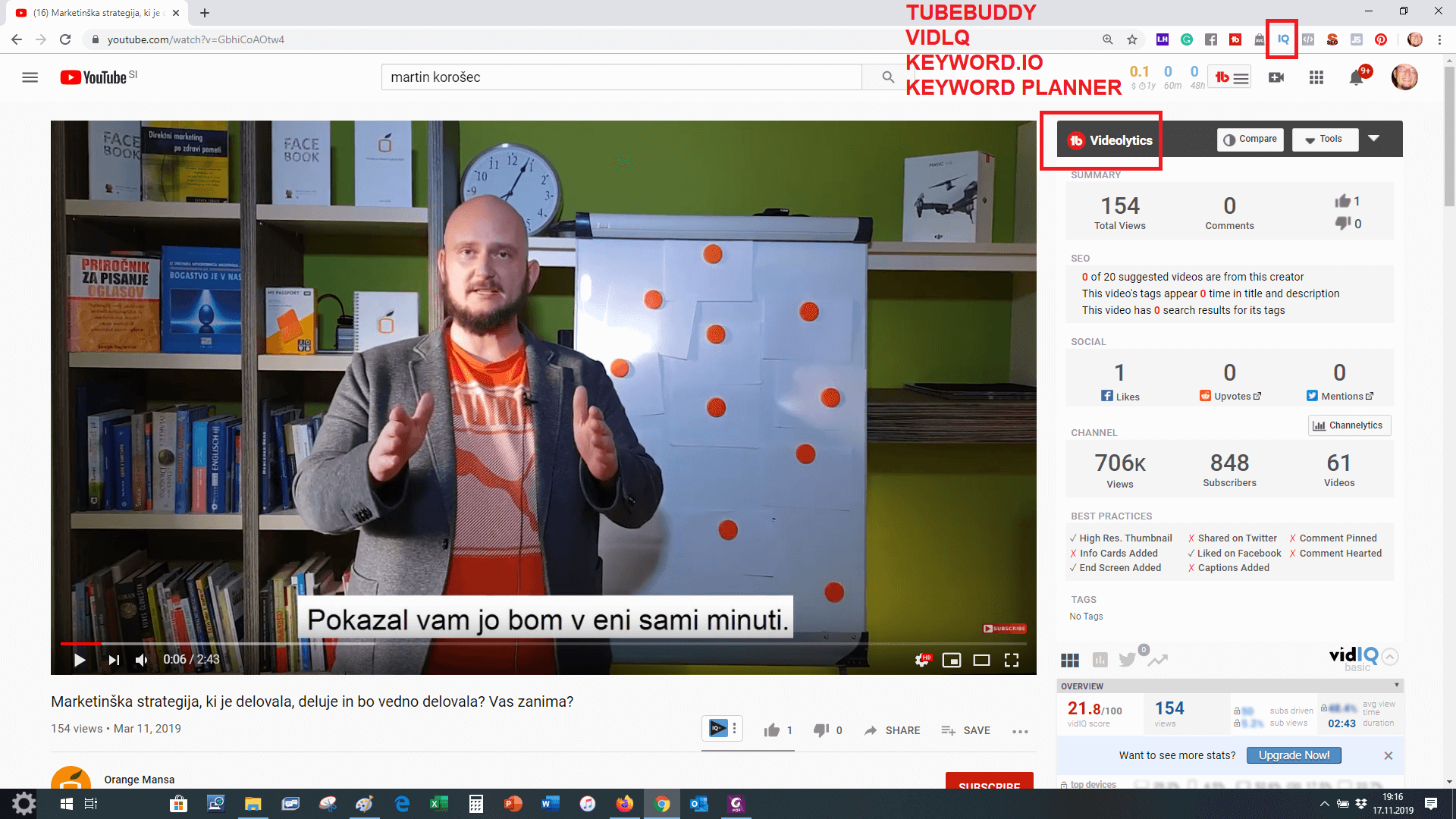This screenshot has height=819, width=1456.
Task: Toggle theater mode on the player
Action: coord(981,660)
